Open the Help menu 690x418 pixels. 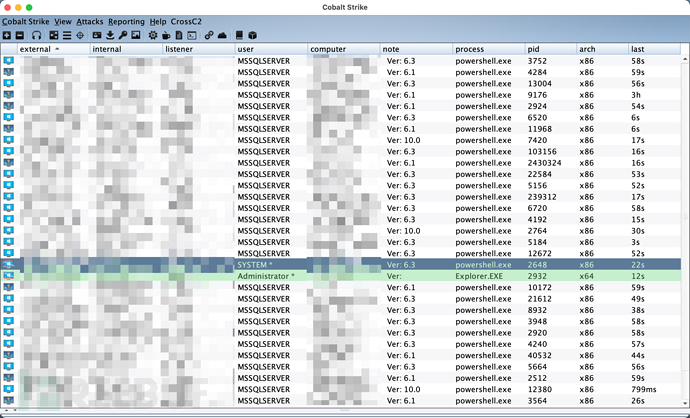[x=158, y=22]
